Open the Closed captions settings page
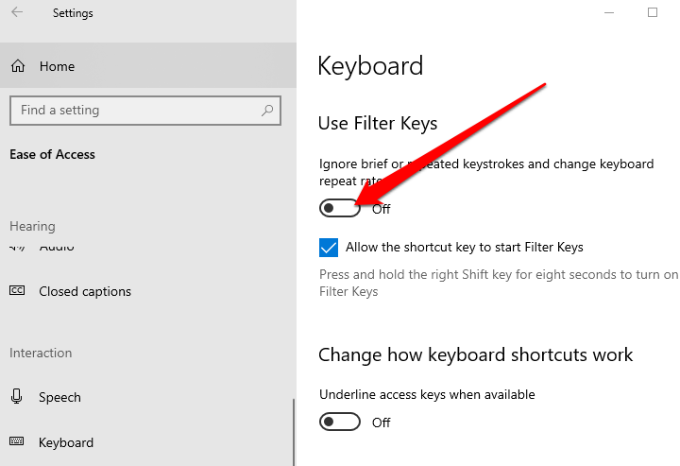 coord(85,292)
